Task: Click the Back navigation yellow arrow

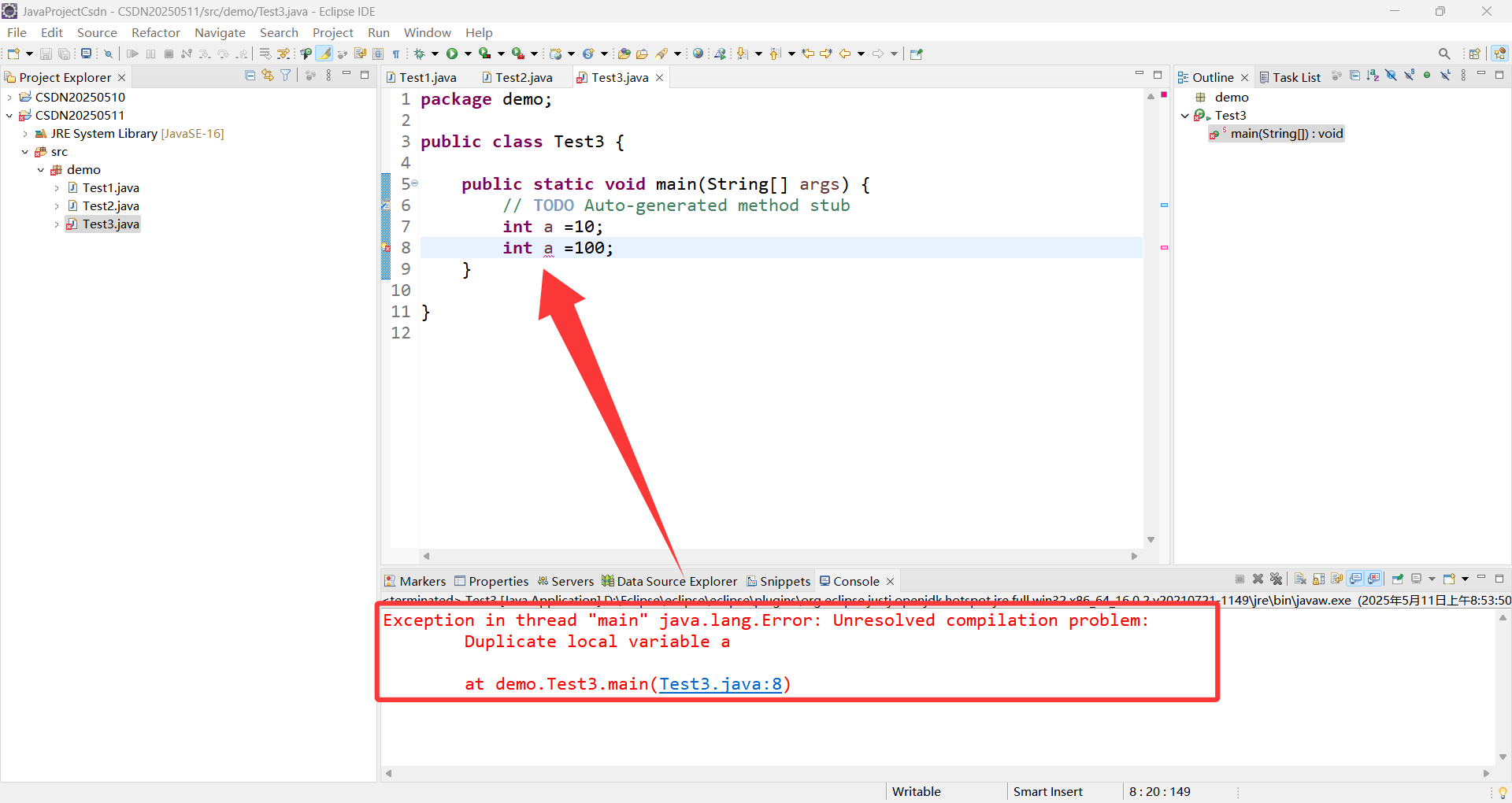Action: coord(845,54)
